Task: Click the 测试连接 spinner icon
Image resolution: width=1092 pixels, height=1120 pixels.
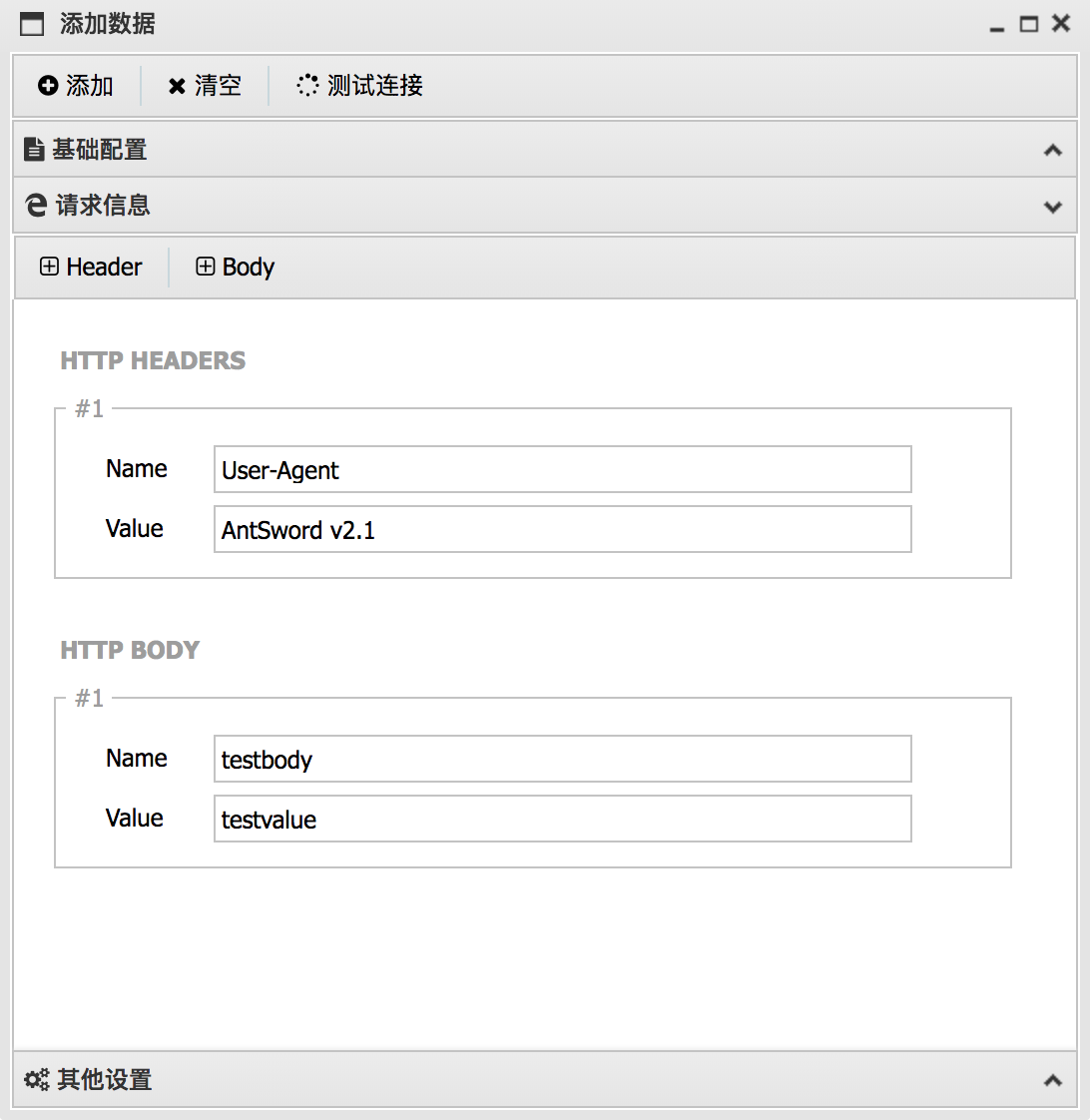Action: click(x=307, y=86)
